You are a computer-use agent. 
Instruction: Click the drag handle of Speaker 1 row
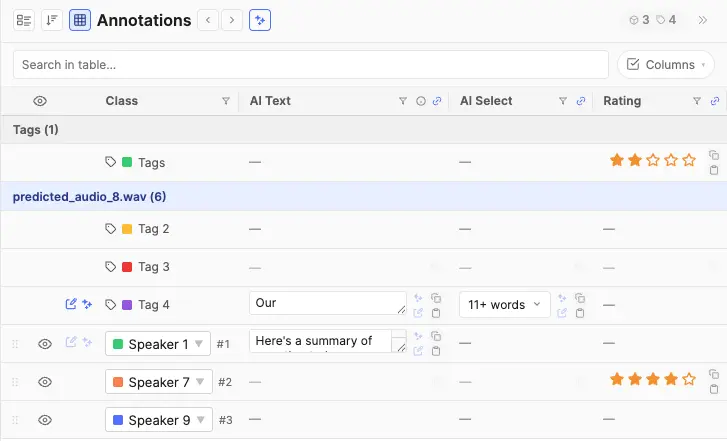[x=15, y=344]
